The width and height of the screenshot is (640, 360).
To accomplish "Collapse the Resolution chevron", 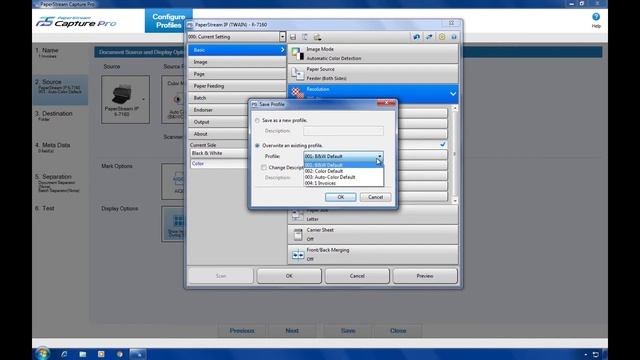I will coord(453,94).
